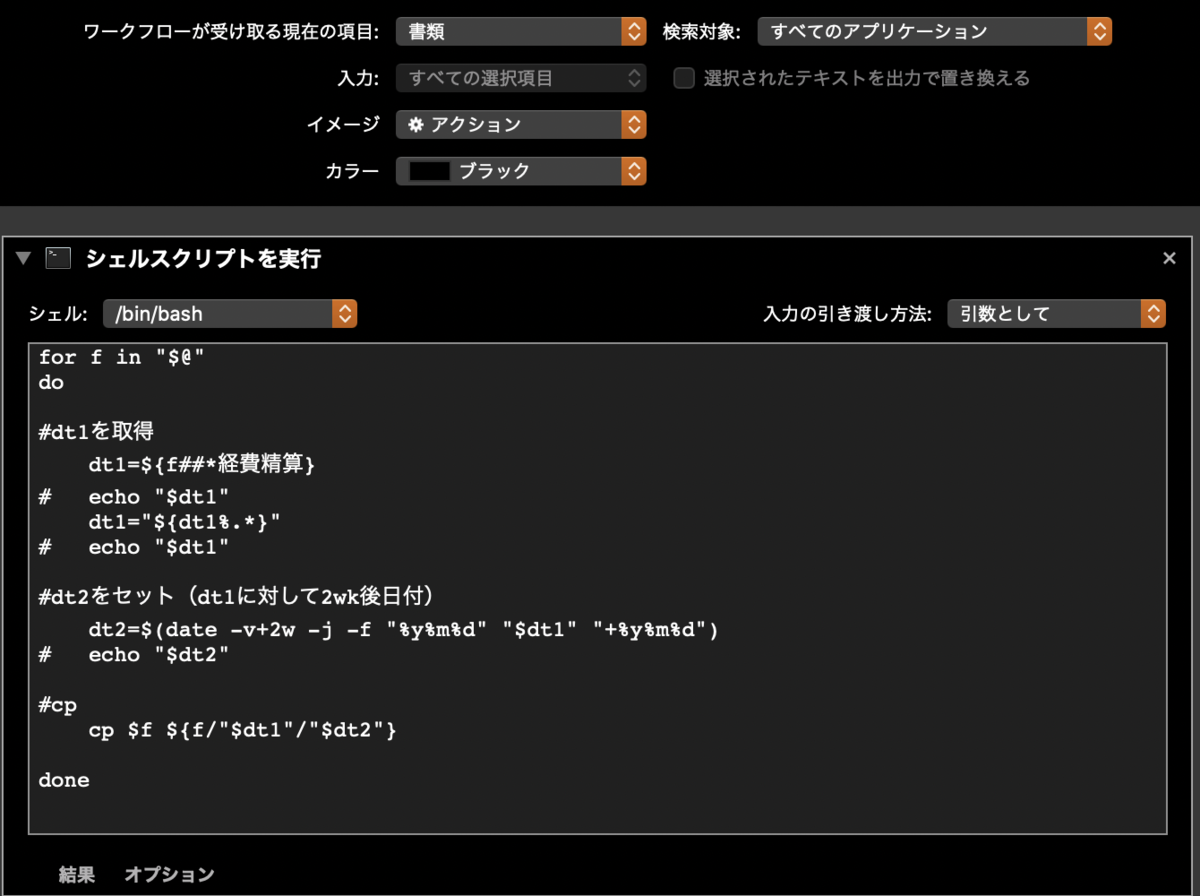Collapse the シェルスクリプトを実行 action triangle
Viewport: 1200px width, 896px height.
(25, 259)
